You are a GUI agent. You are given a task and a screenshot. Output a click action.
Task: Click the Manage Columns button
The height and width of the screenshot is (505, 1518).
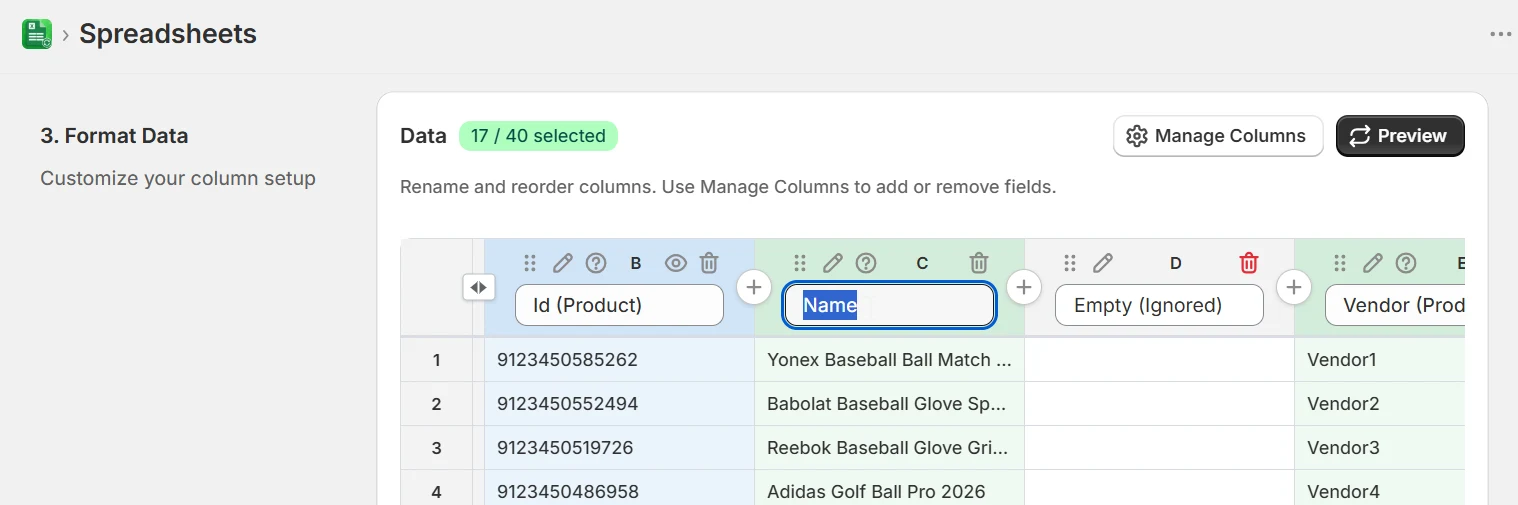(1218, 136)
